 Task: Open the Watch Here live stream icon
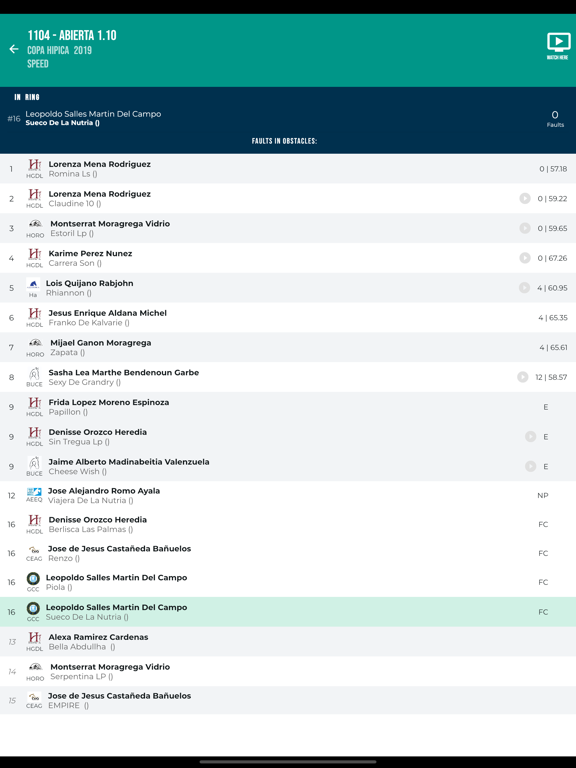click(x=558, y=46)
